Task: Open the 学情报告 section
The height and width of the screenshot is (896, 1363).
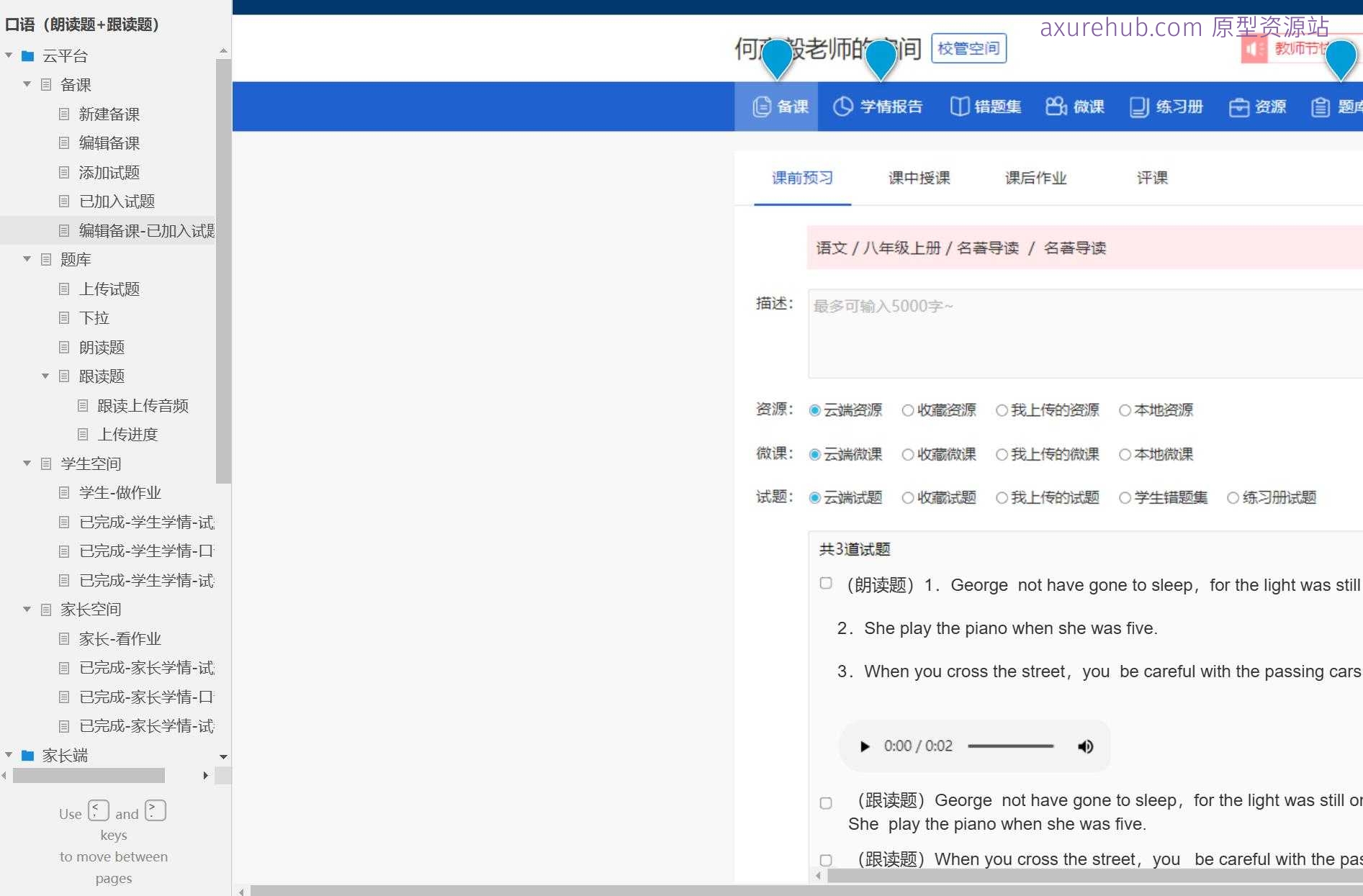Action: pos(879,107)
